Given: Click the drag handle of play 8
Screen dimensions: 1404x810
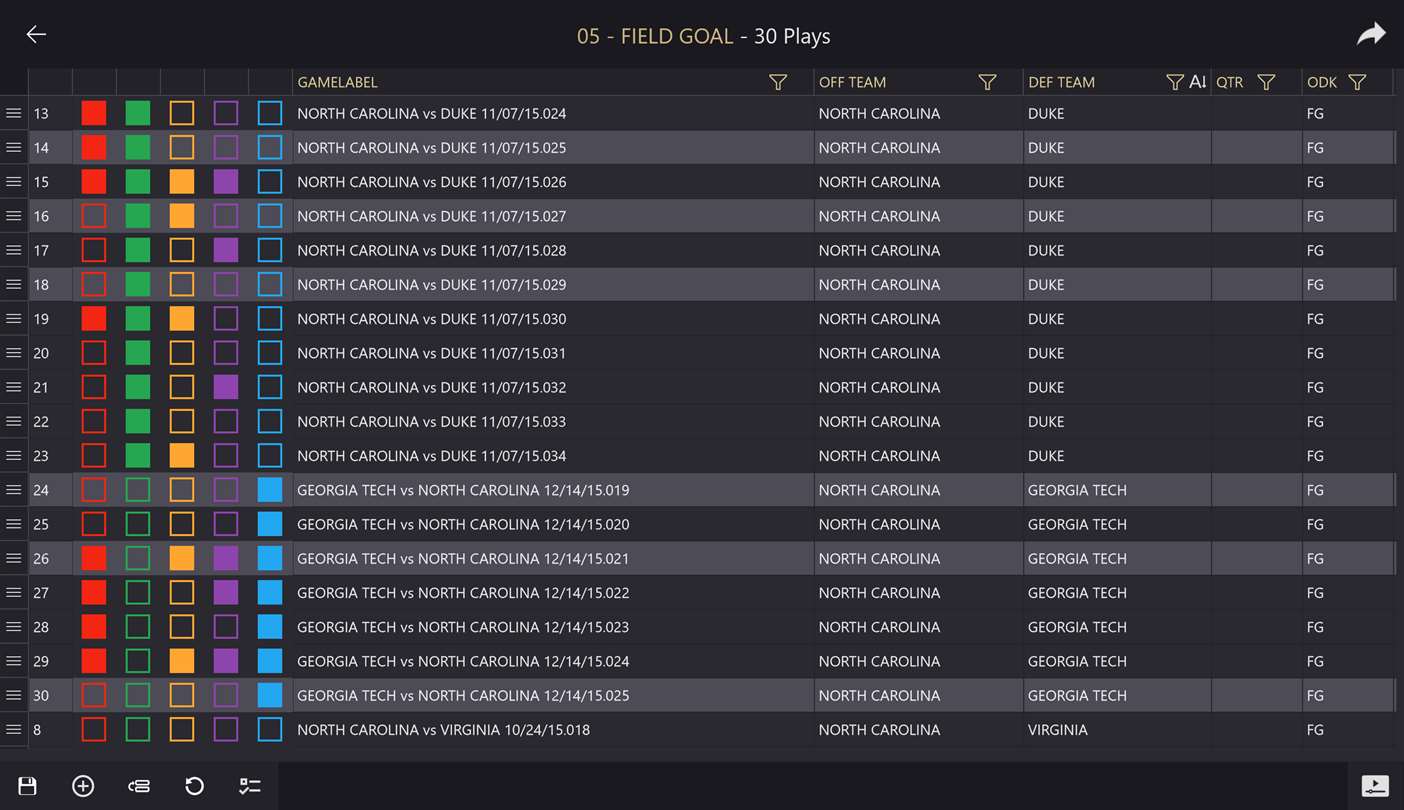Looking at the screenshot, I should tap(14, 730).
